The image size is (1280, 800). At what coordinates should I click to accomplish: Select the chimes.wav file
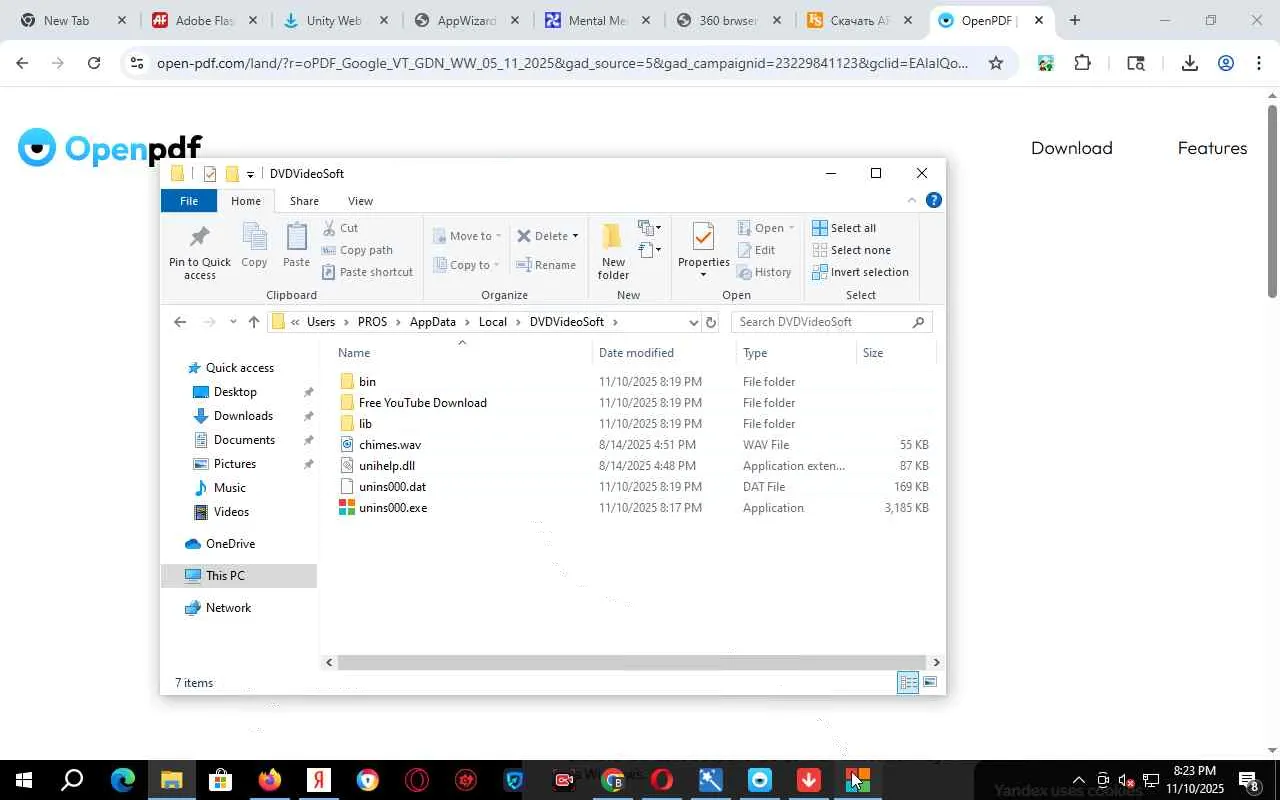click(x=390, y=445)
